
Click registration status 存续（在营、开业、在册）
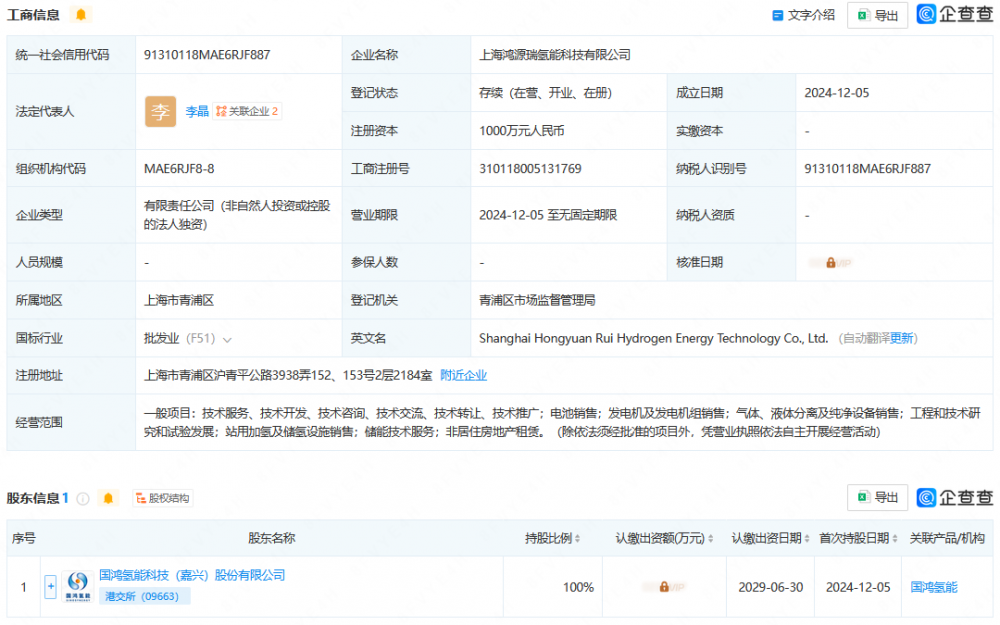click(545, 93)
